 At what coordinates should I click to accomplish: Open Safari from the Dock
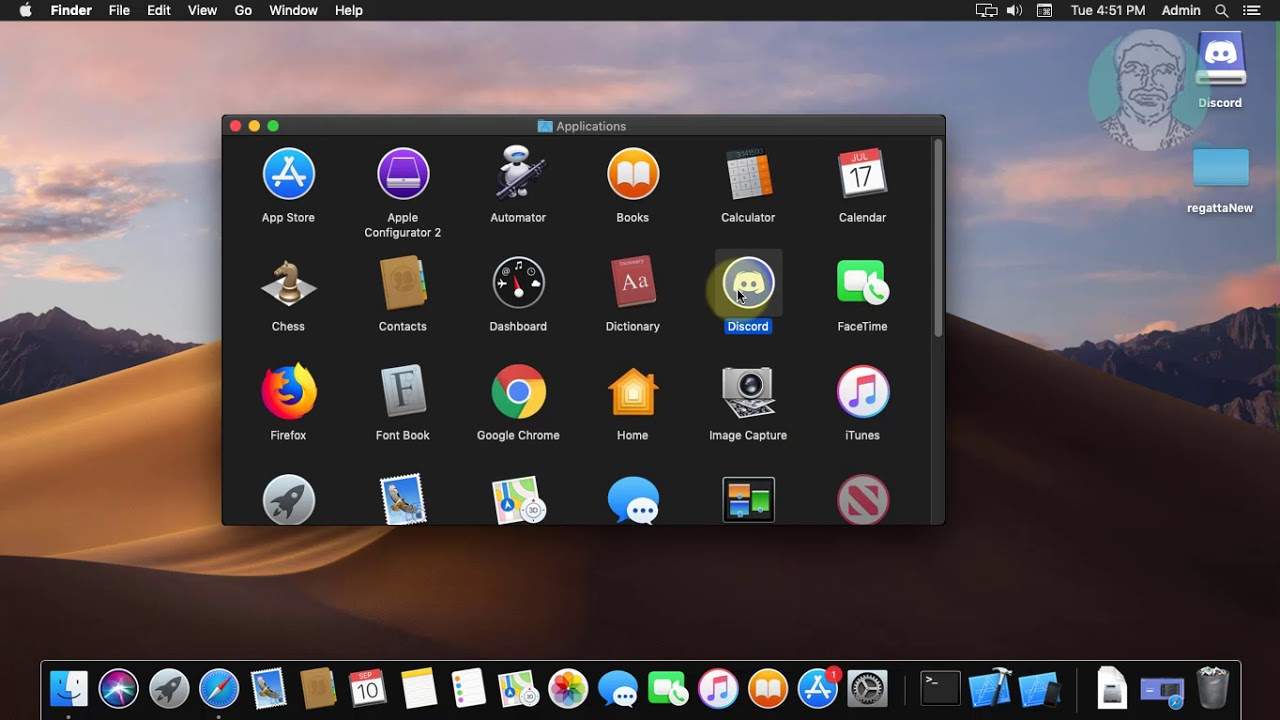[219, 688]
